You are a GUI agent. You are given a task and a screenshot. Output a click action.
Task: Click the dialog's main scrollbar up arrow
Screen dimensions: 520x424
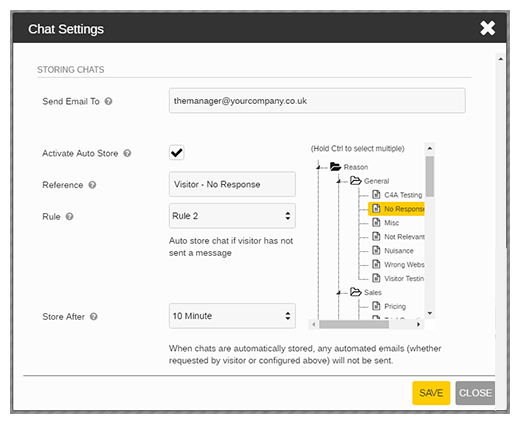pyautogui.click(x=500, y=59)
